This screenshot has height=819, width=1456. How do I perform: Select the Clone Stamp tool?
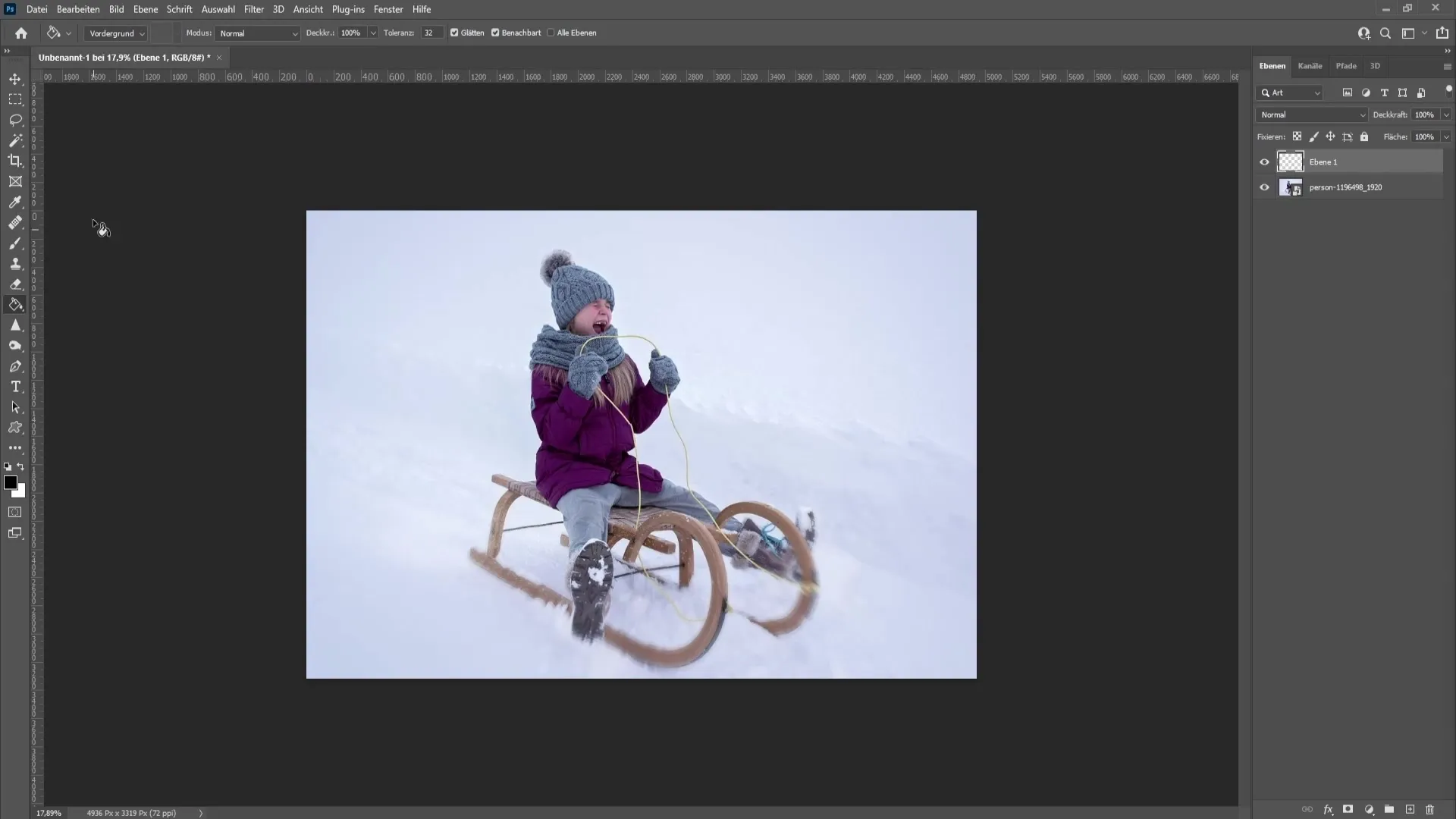[15, 263]
